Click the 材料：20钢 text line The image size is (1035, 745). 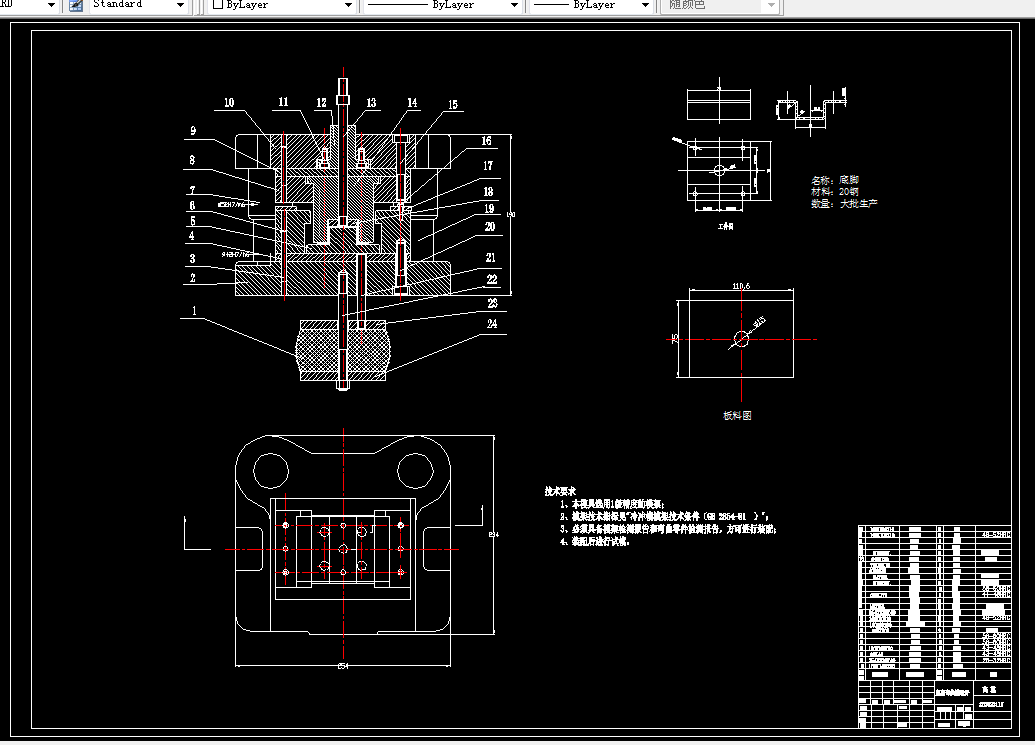835,191
